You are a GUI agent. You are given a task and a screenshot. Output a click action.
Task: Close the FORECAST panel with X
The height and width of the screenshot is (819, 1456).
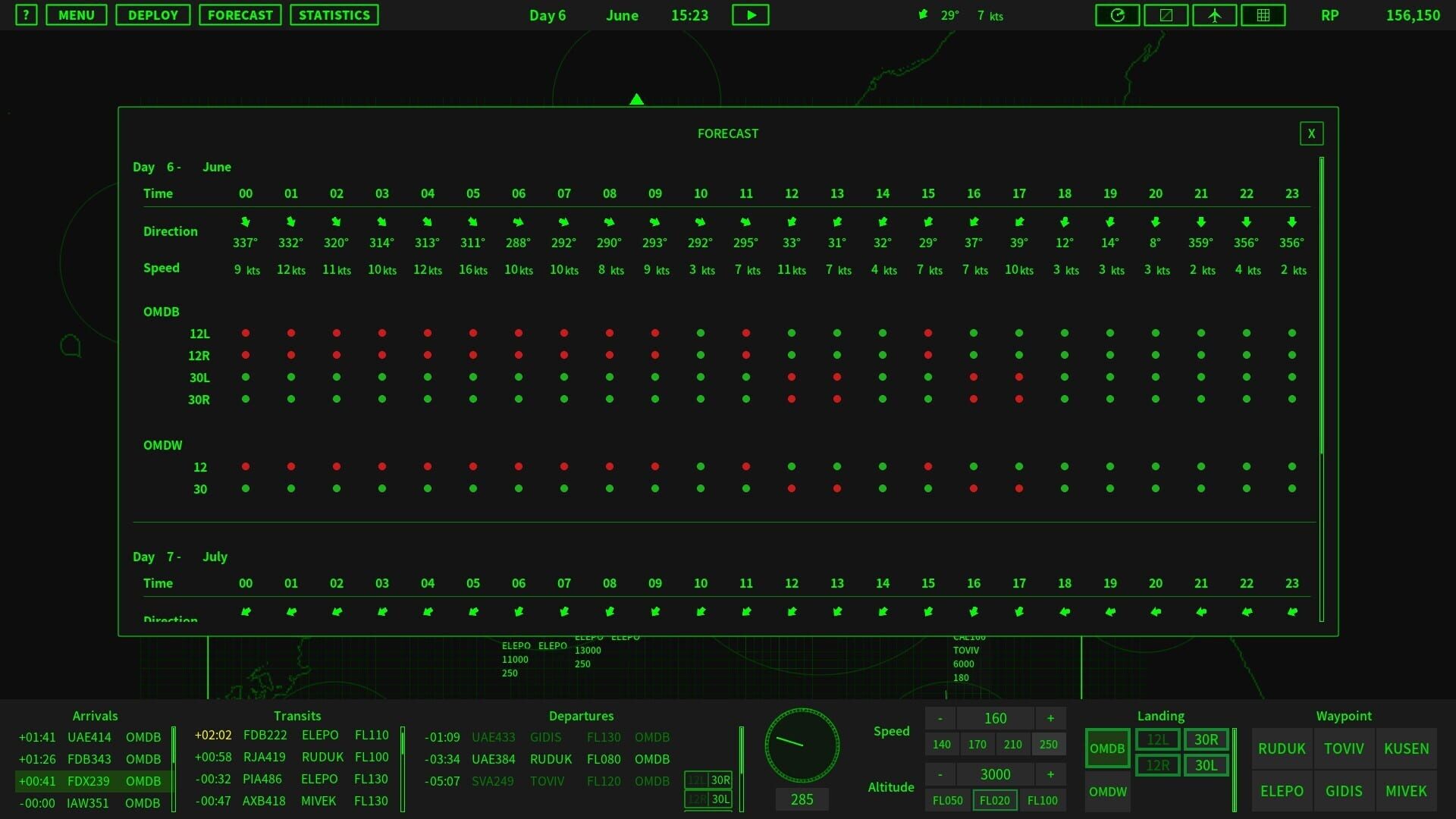coord(1311,133)
